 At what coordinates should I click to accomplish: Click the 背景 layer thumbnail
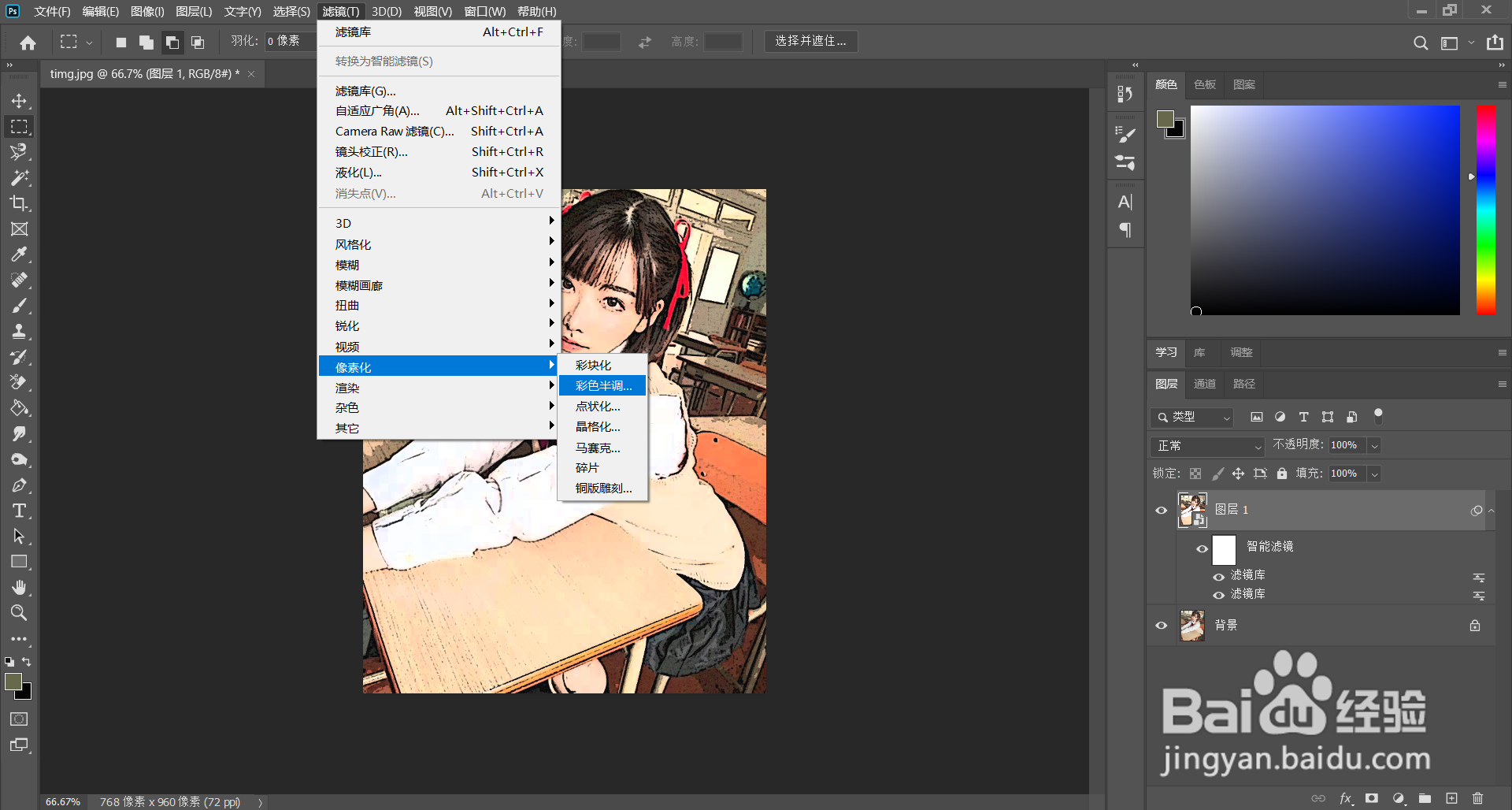point(1192,625)
